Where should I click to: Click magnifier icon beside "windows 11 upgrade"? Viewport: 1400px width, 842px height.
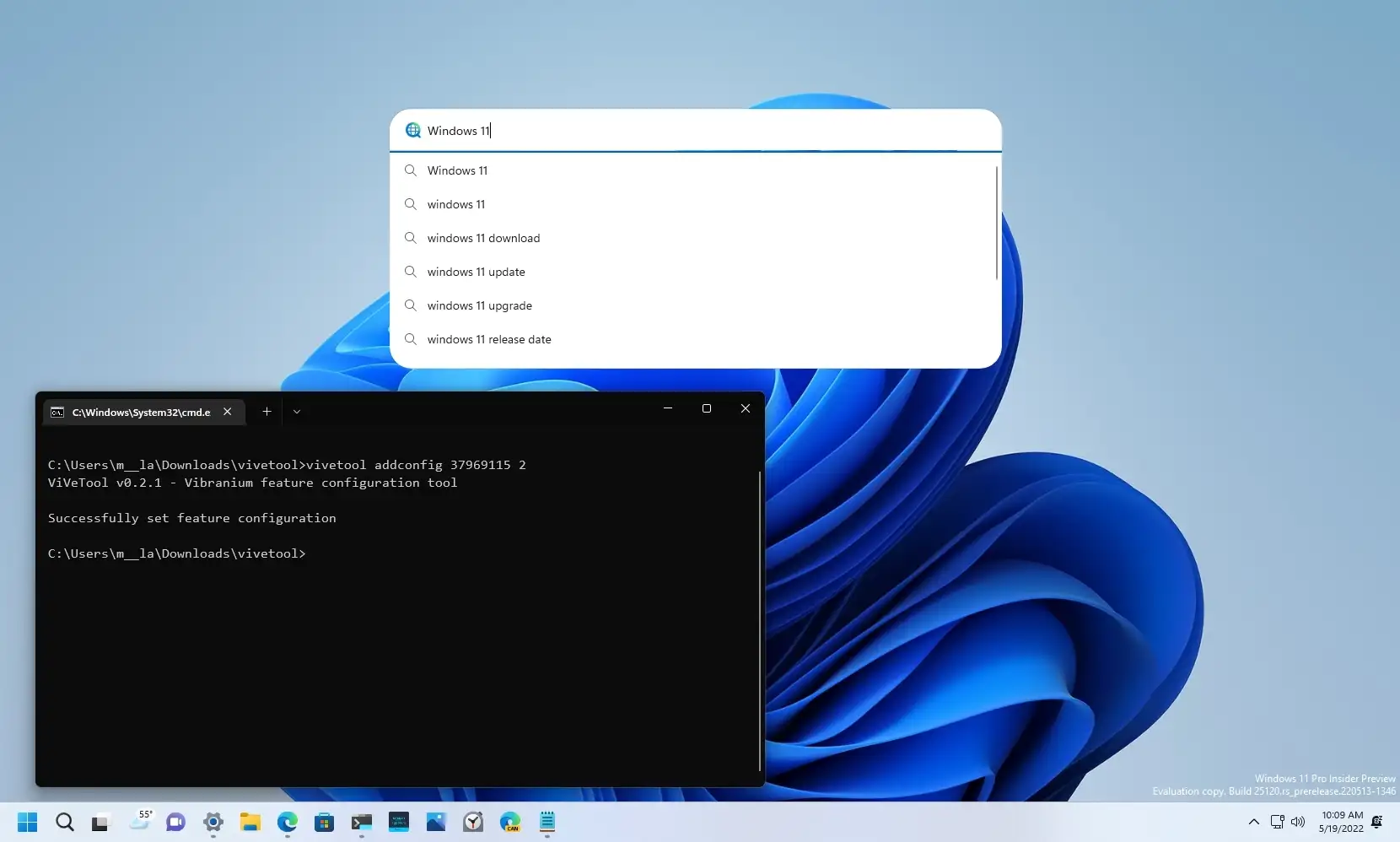click(x=411, y=305)
